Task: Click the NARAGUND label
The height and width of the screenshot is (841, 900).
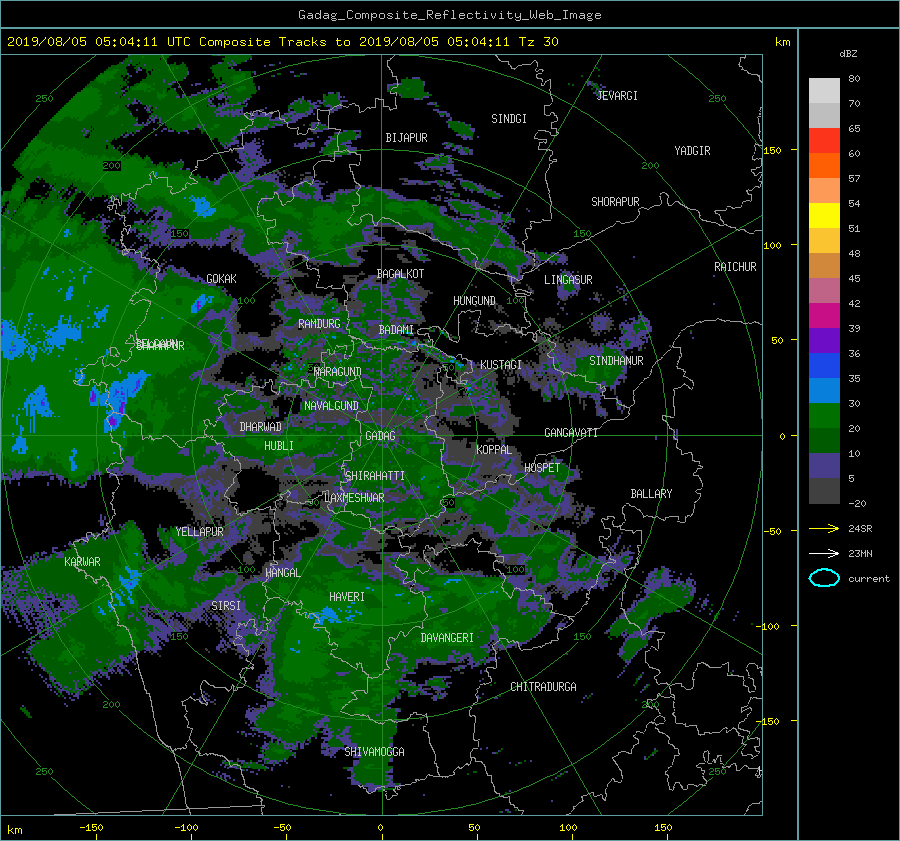Action: pos(338,372)
